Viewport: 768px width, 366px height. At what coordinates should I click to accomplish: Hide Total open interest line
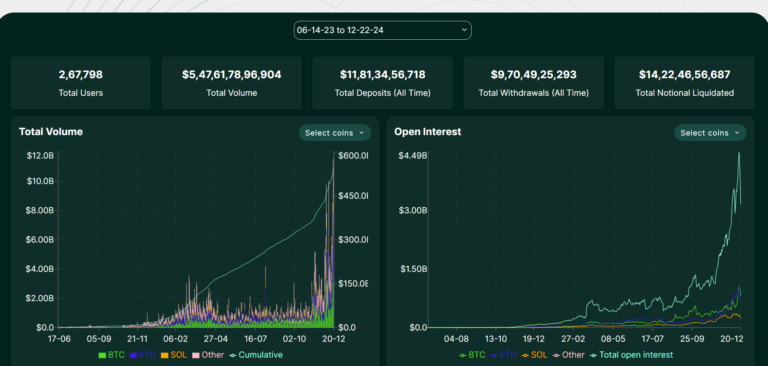coord(631,355)
